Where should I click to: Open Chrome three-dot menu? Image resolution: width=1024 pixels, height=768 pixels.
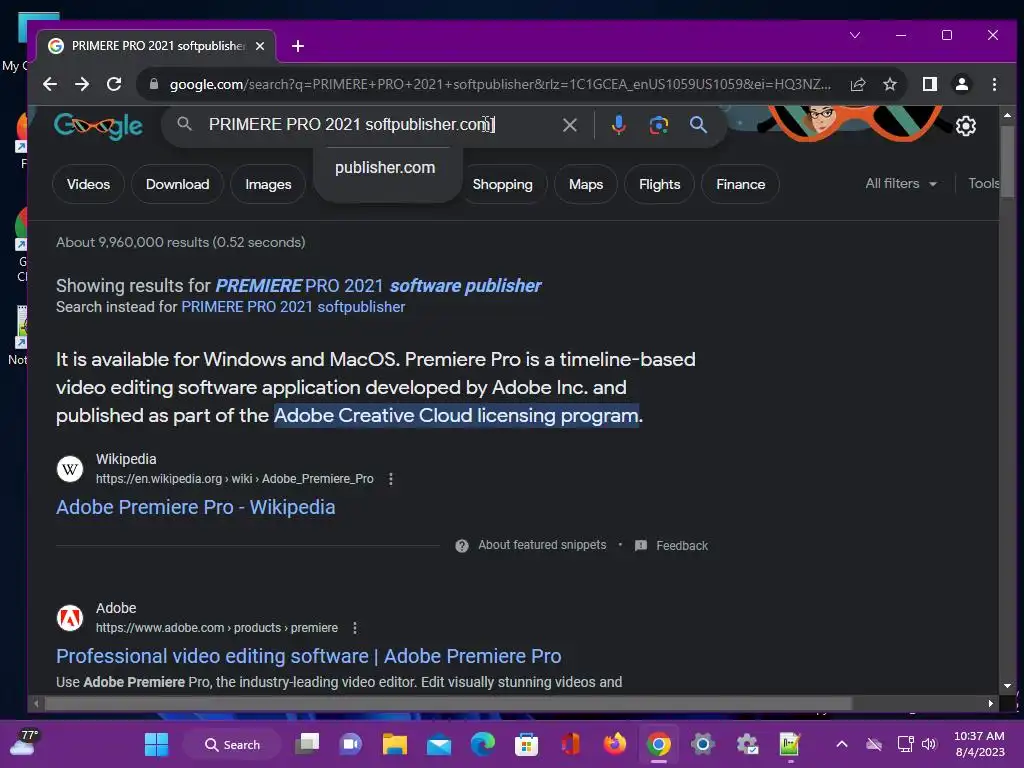994,84
